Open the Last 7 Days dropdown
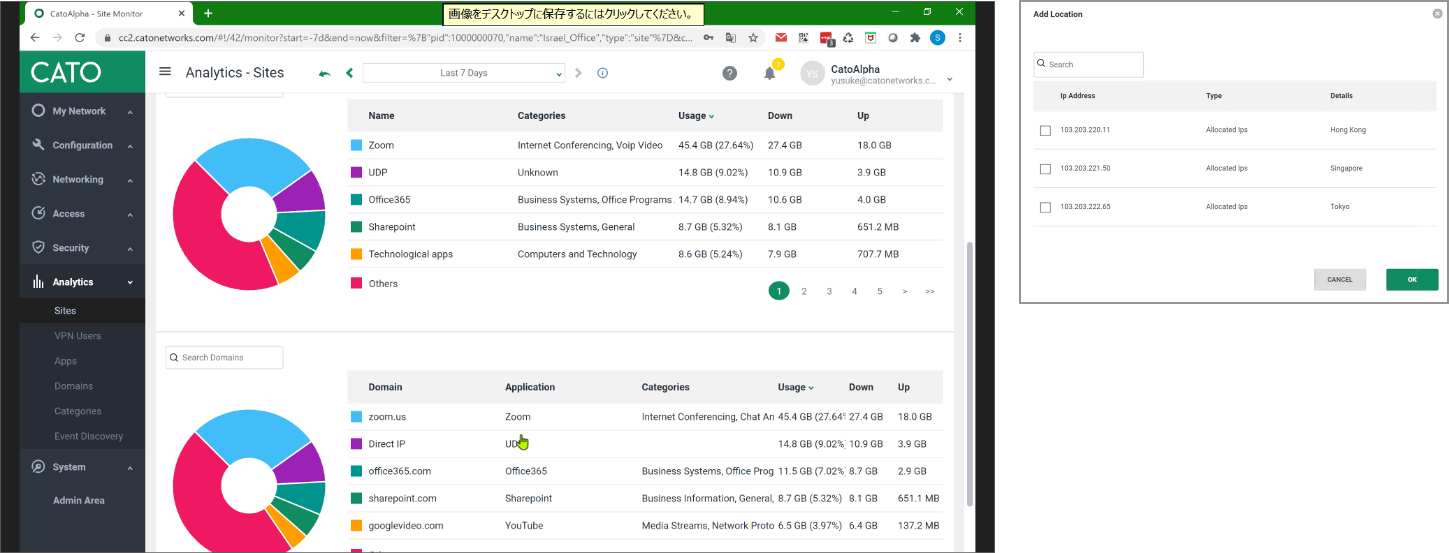Screen dimensions: 1449x553 (x=464, y=73)
